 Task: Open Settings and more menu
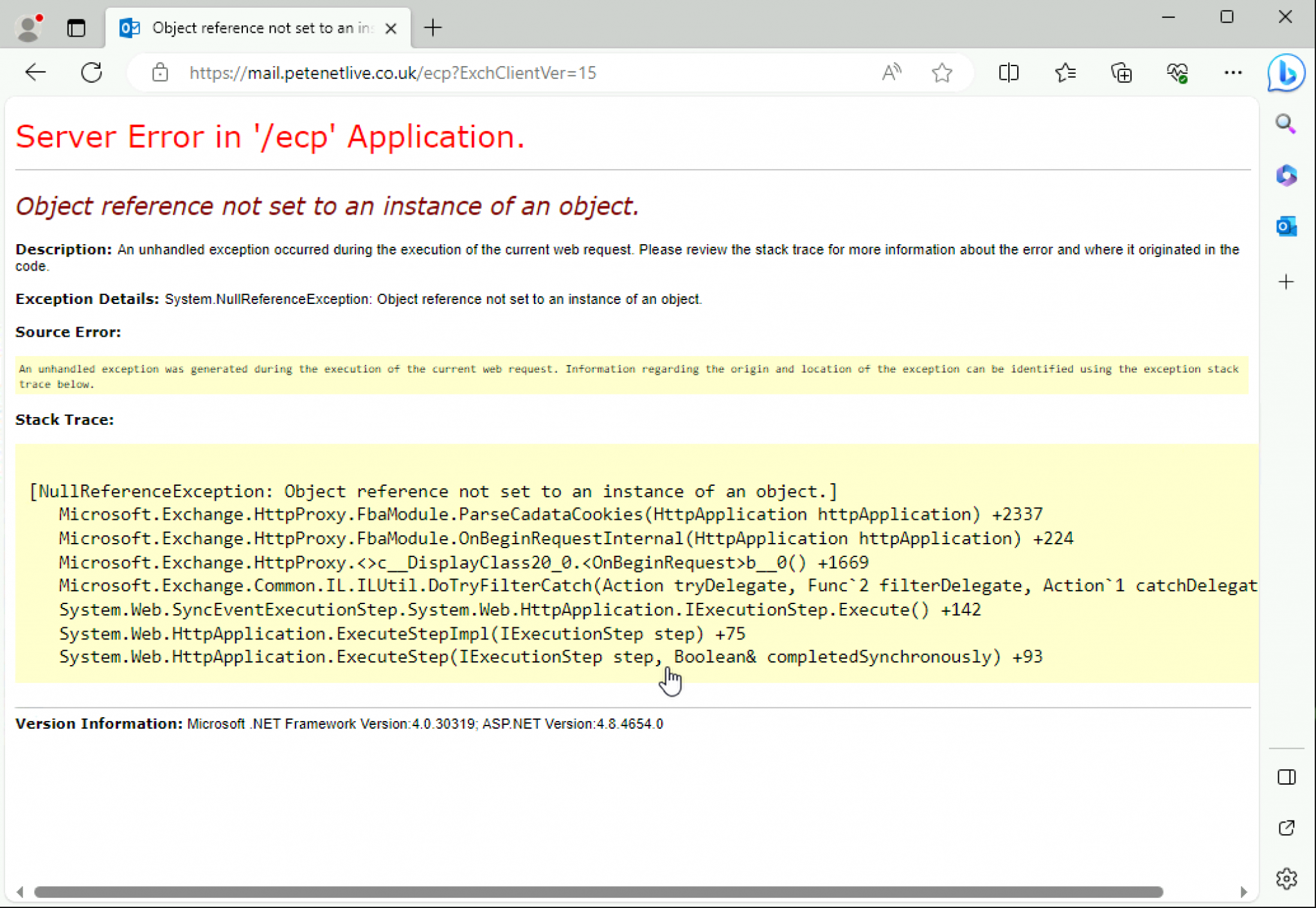1232,73
